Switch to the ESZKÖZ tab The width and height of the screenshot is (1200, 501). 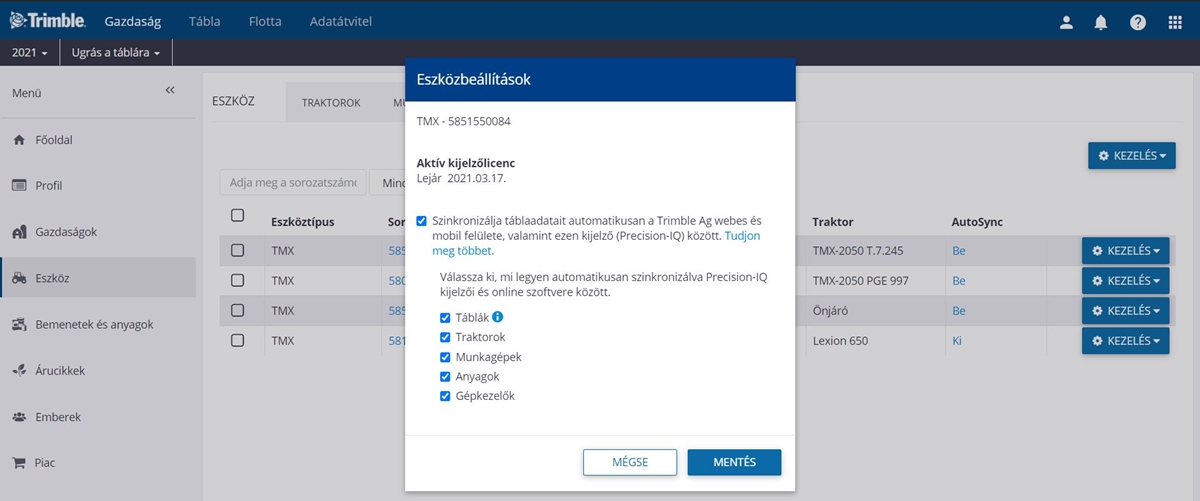(x=234, y=101)
